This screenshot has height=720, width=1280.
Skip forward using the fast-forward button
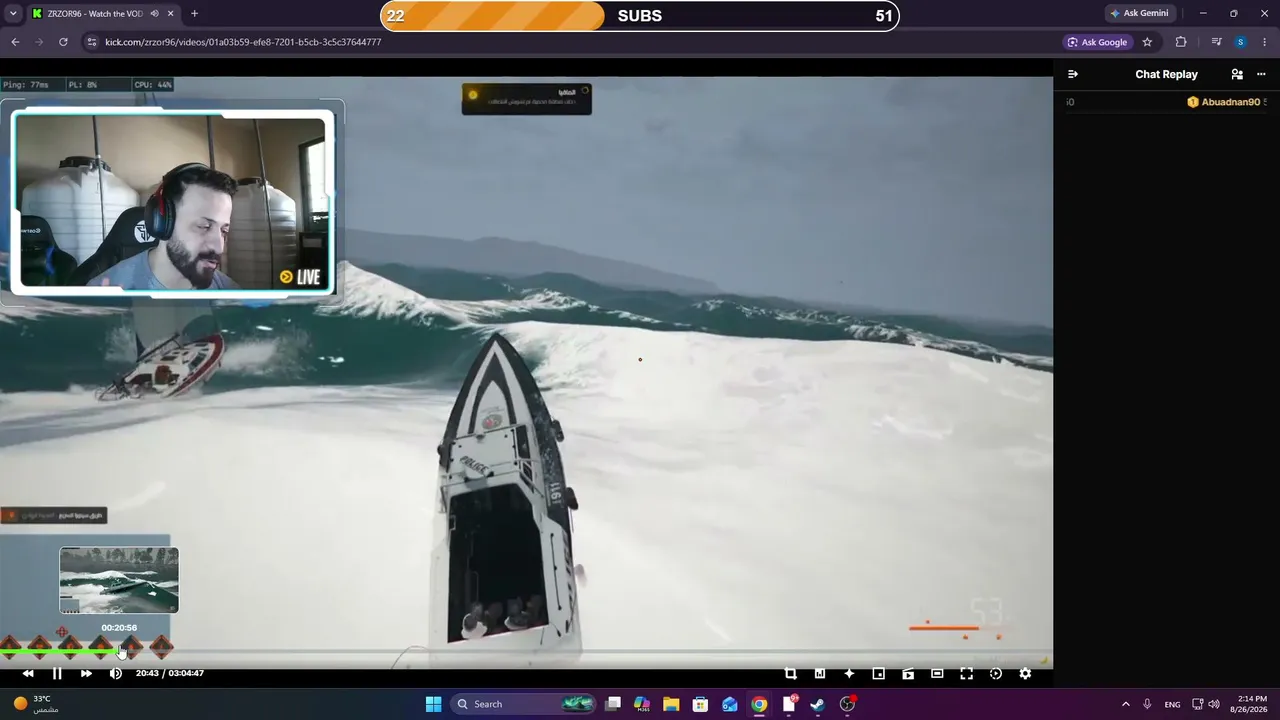86,673
